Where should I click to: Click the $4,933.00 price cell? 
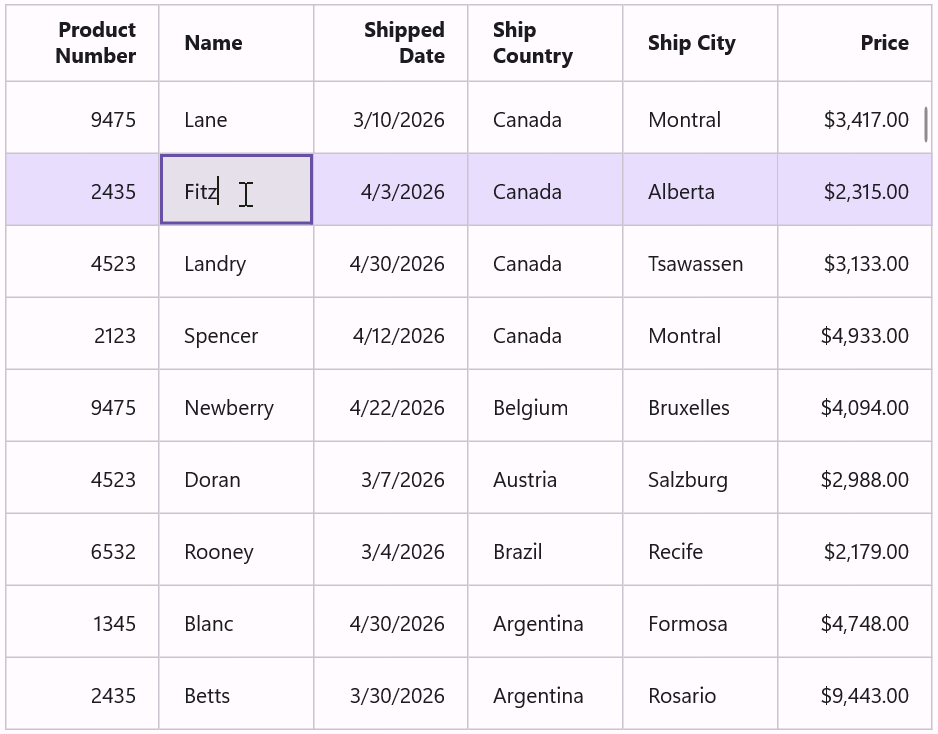pyautogui.click(x=854, y=334)
